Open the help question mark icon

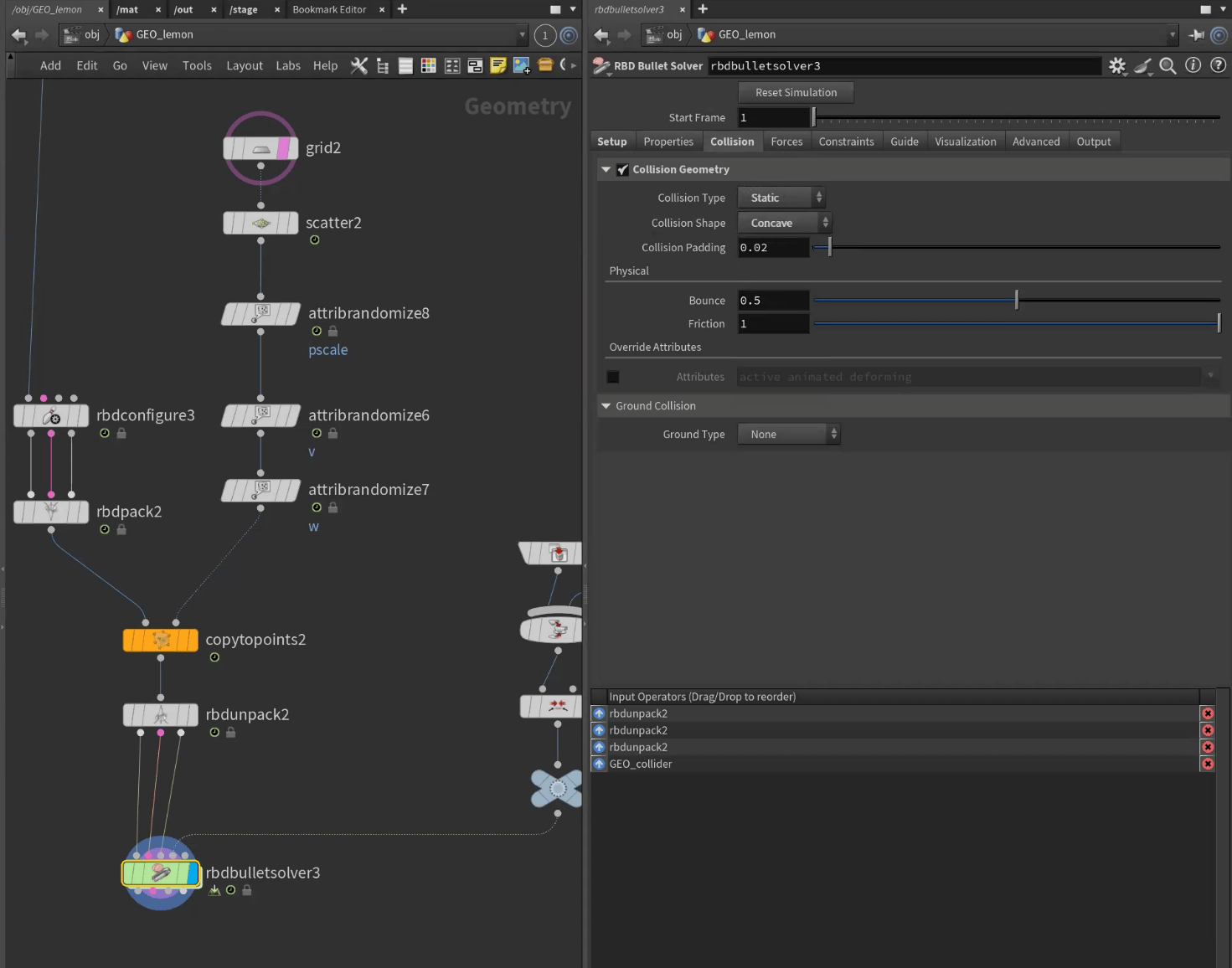1219,65
